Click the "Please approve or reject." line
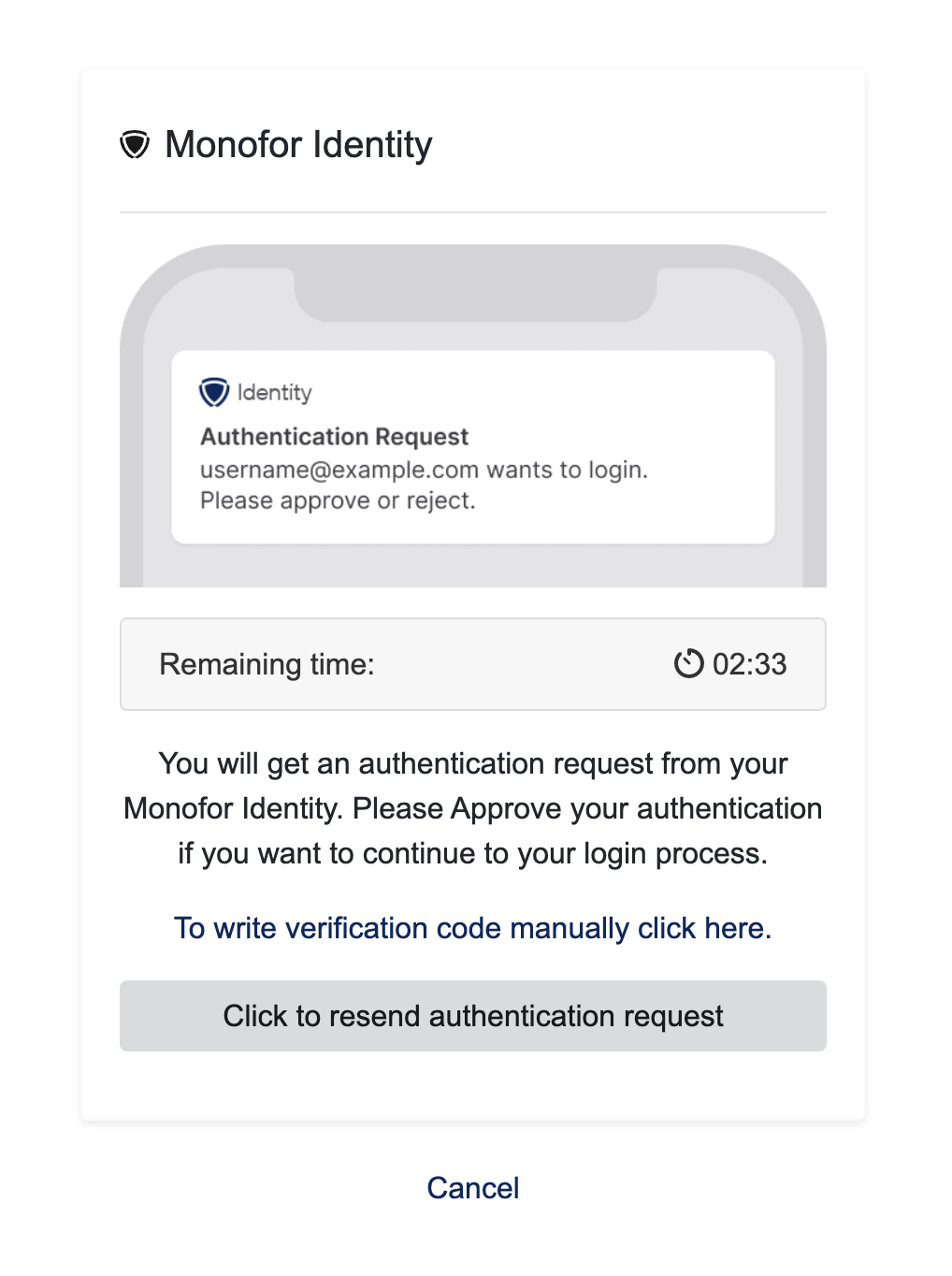 338,500
